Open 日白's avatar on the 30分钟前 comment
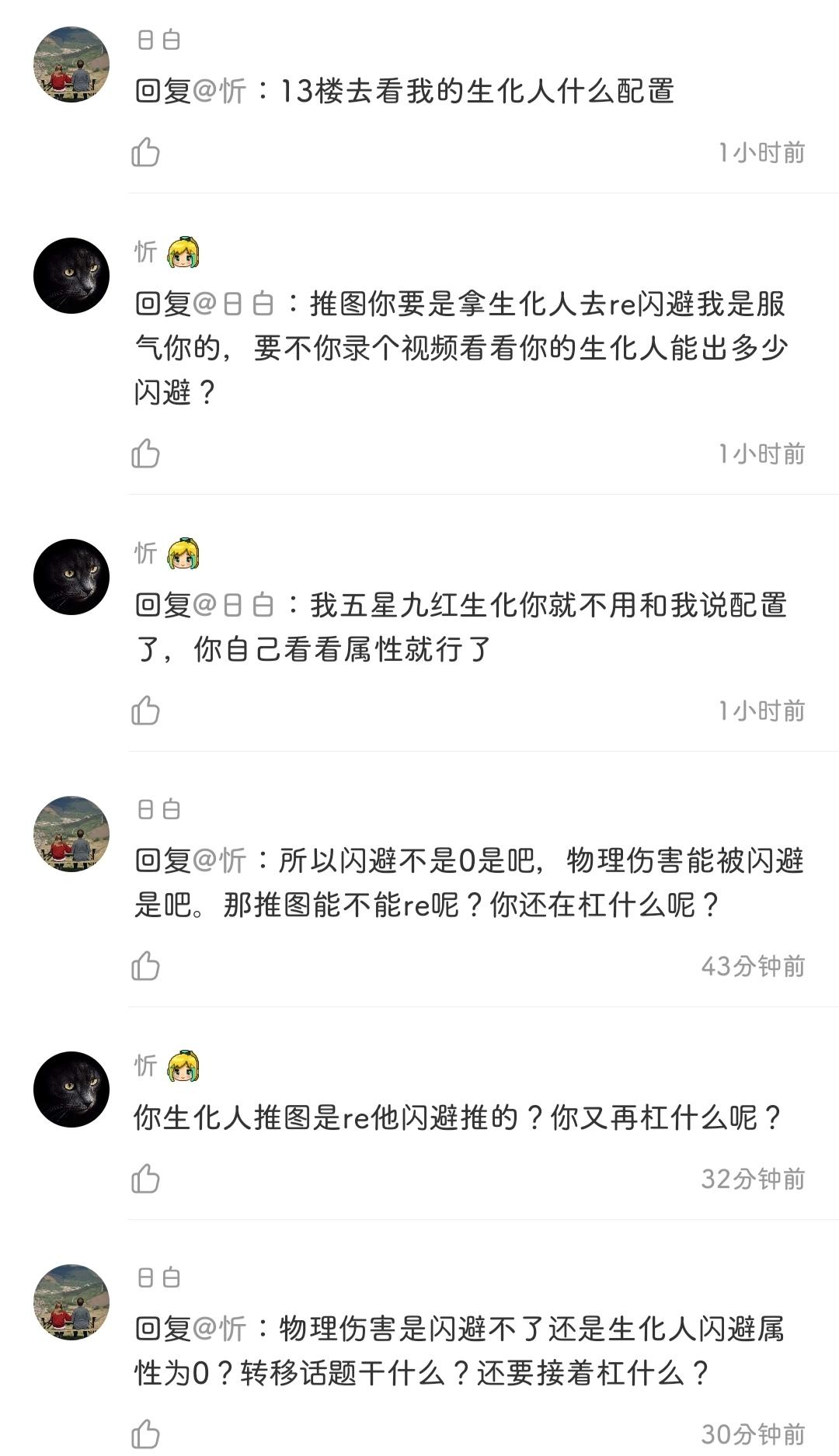 71,1302
